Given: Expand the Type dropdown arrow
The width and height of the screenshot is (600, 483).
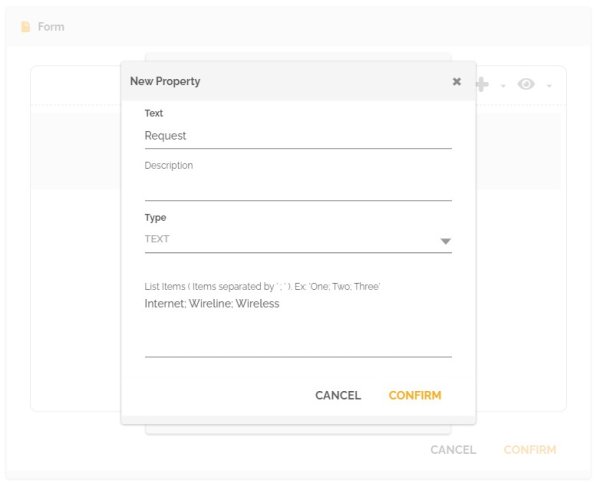Looking at the screenshot, I should [445, 241].
